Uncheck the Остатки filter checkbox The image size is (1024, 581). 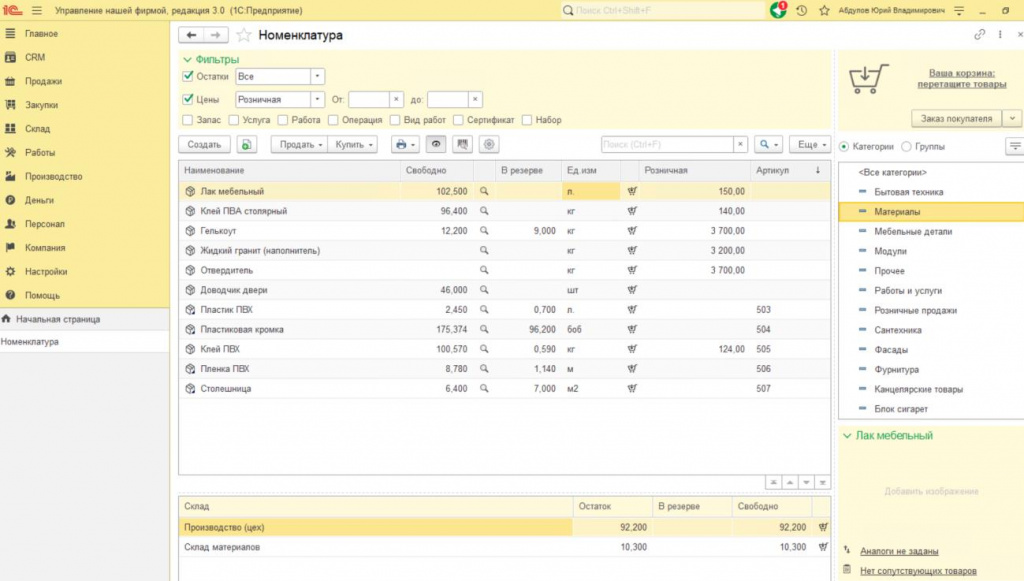188,76
